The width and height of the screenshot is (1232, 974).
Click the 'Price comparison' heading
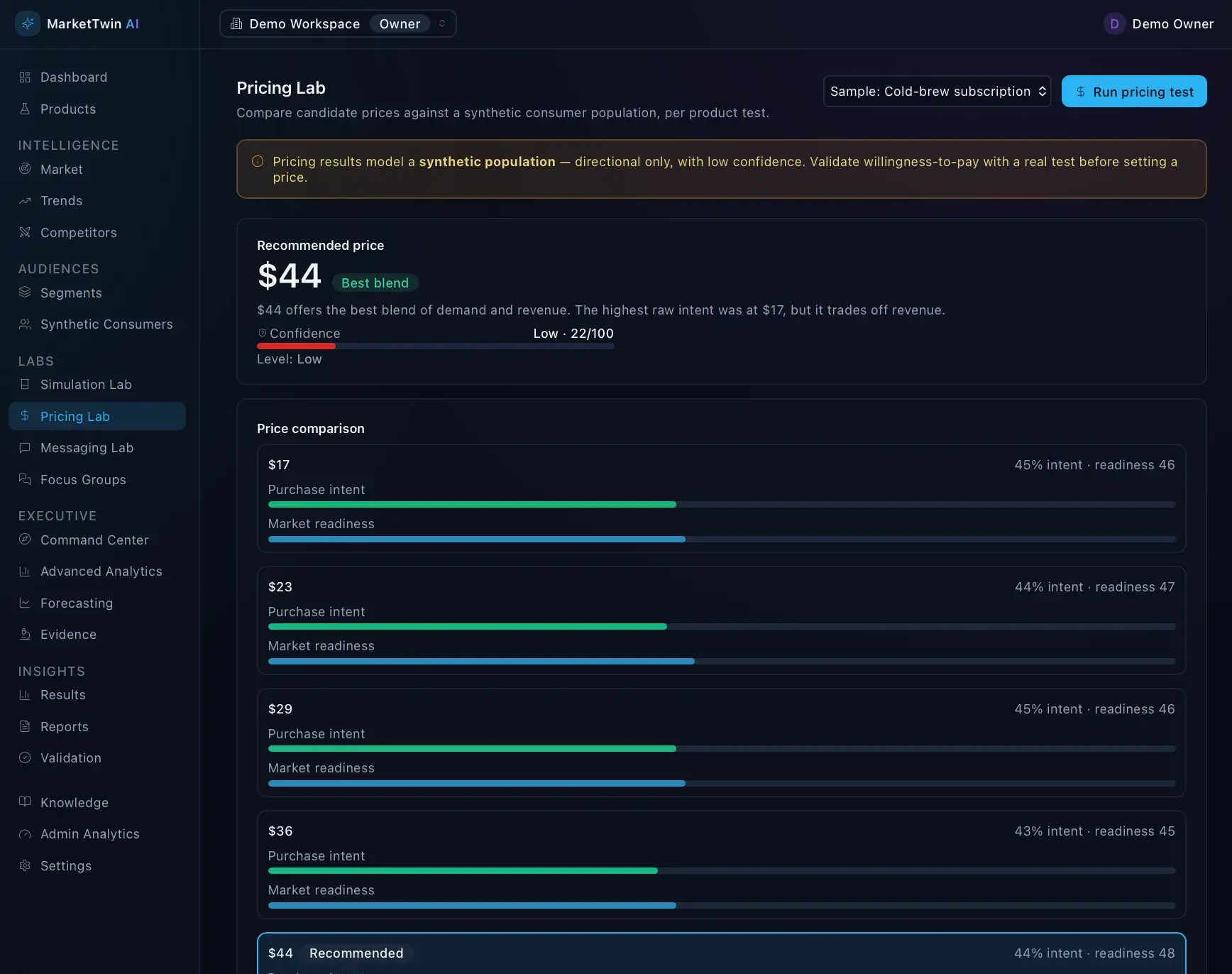(x=310, y=429)
